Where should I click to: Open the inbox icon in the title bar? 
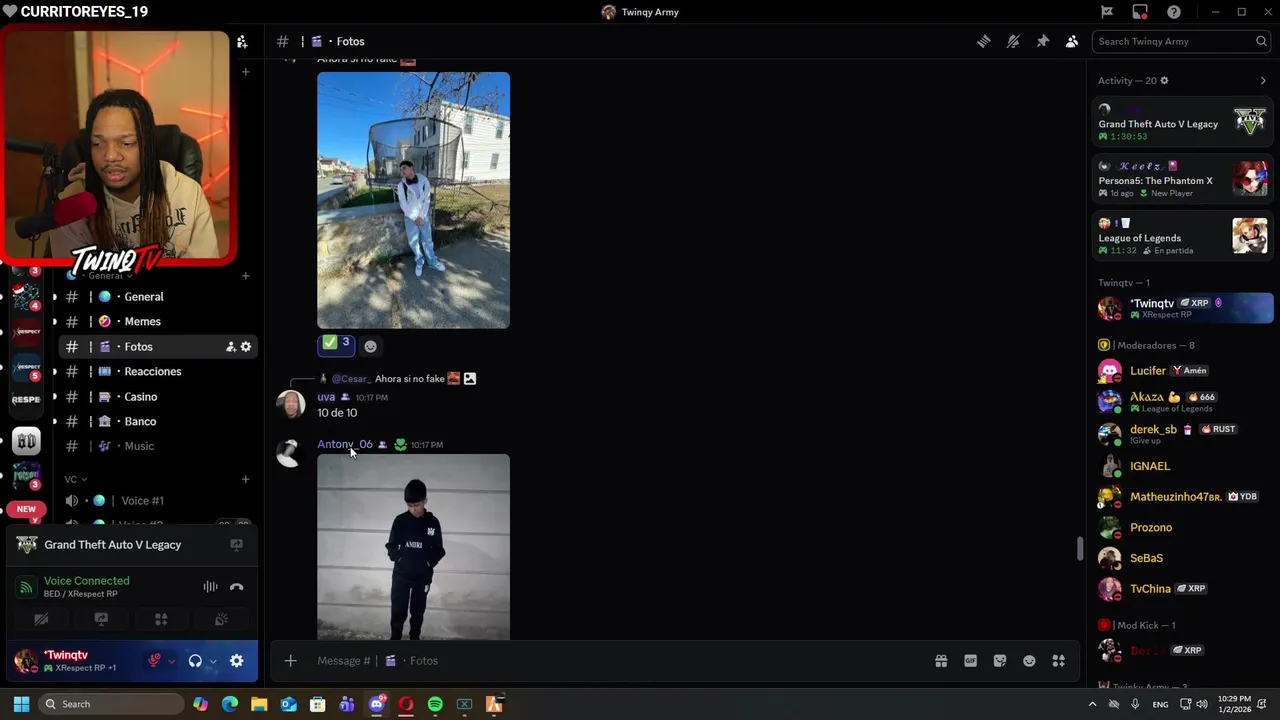tap(1140, 12)
